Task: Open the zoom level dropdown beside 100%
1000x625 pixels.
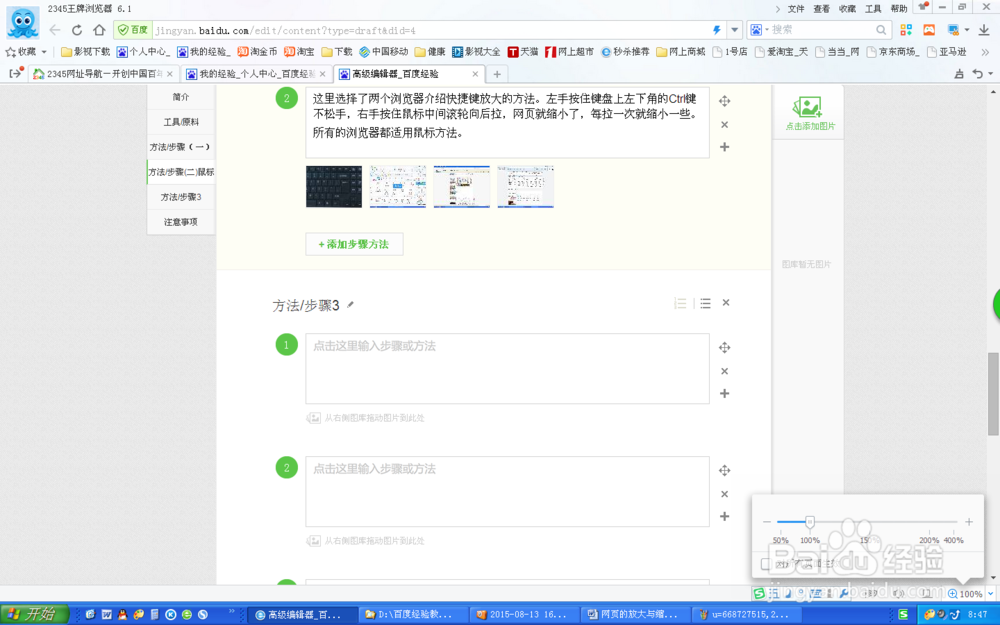Action: pos(990,593)
